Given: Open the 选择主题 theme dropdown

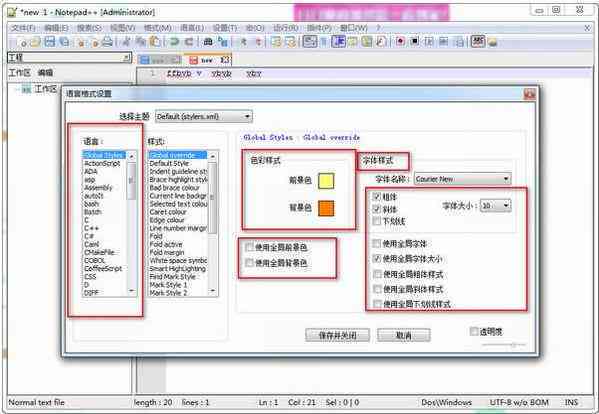Looking at the screenshot, I should pos(204,116).
